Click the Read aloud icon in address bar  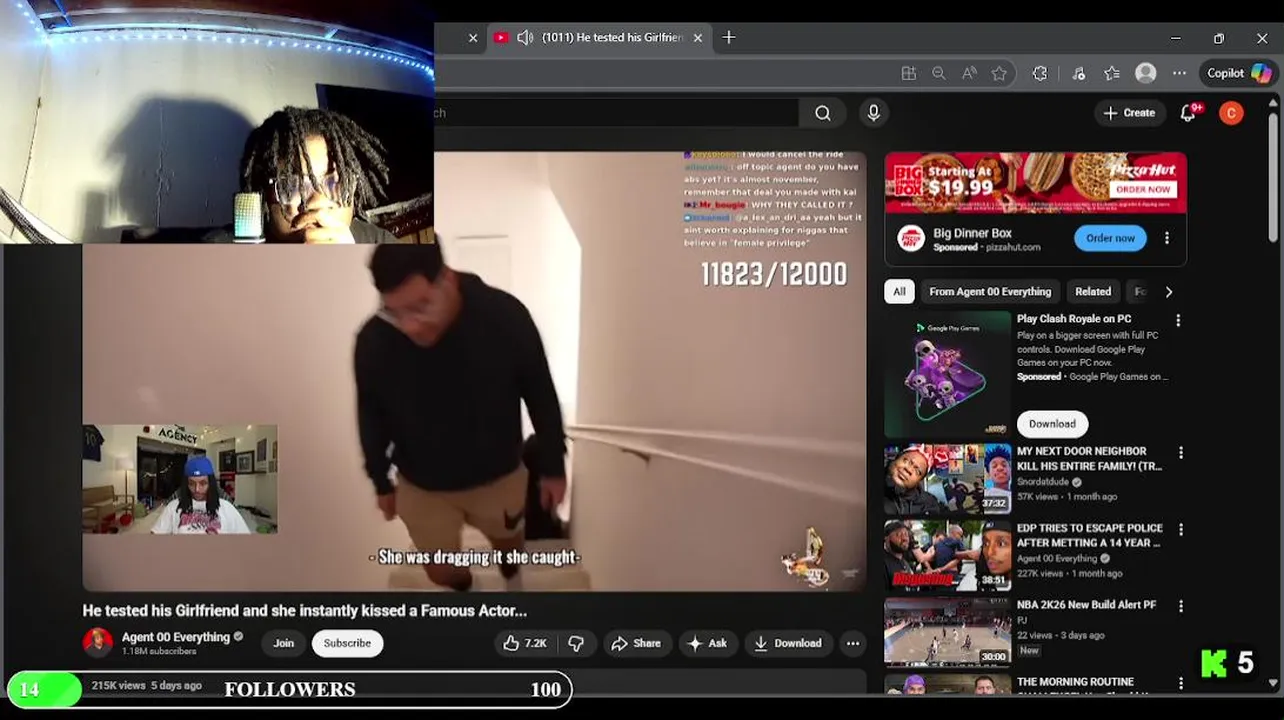coord(969,73)
